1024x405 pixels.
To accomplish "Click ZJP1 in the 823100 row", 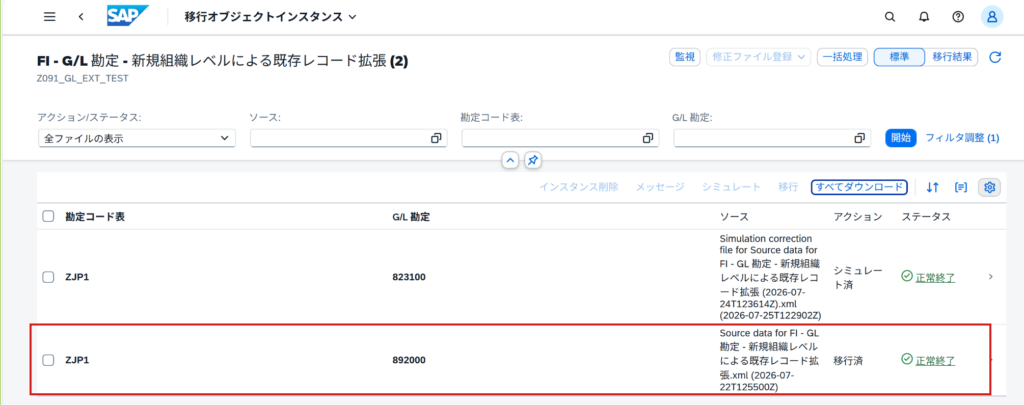I will click(77, 277).
